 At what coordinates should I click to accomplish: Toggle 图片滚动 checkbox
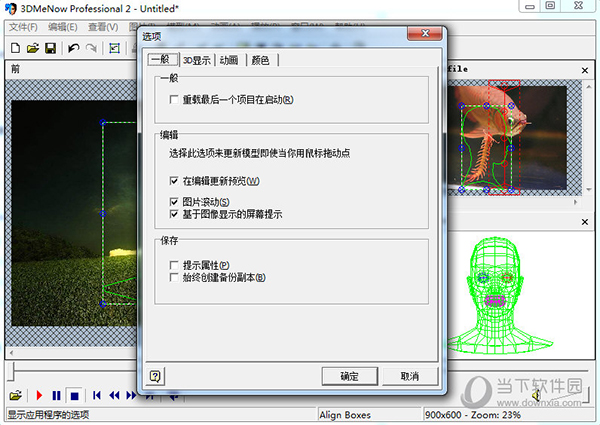(174, 202)
